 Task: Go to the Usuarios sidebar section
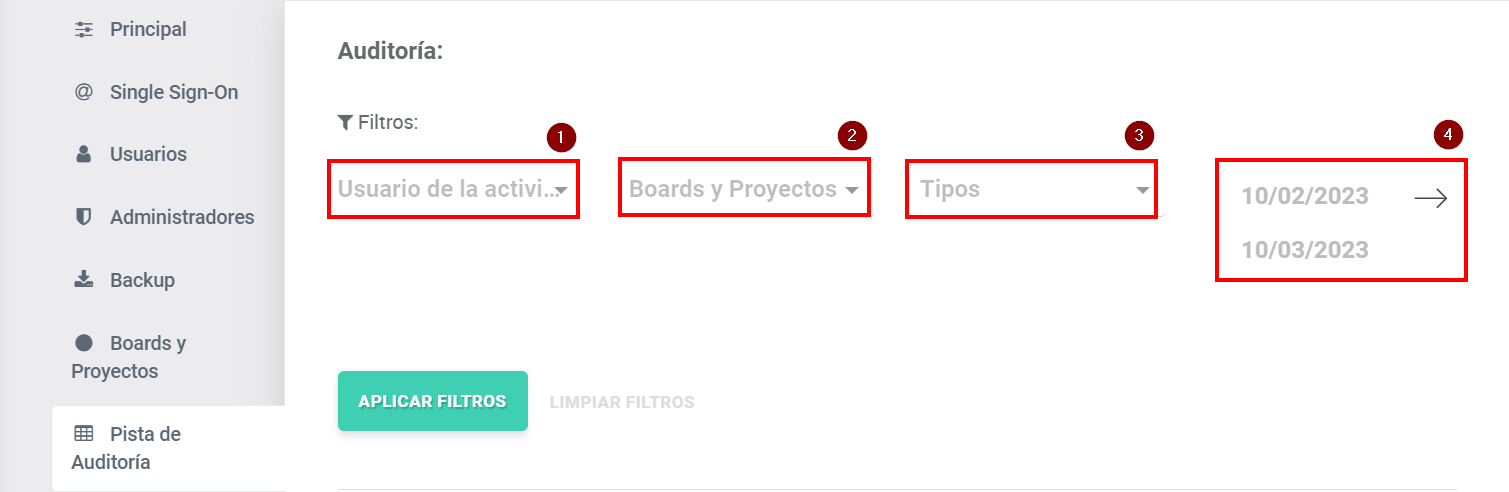(x=148, y=155)
